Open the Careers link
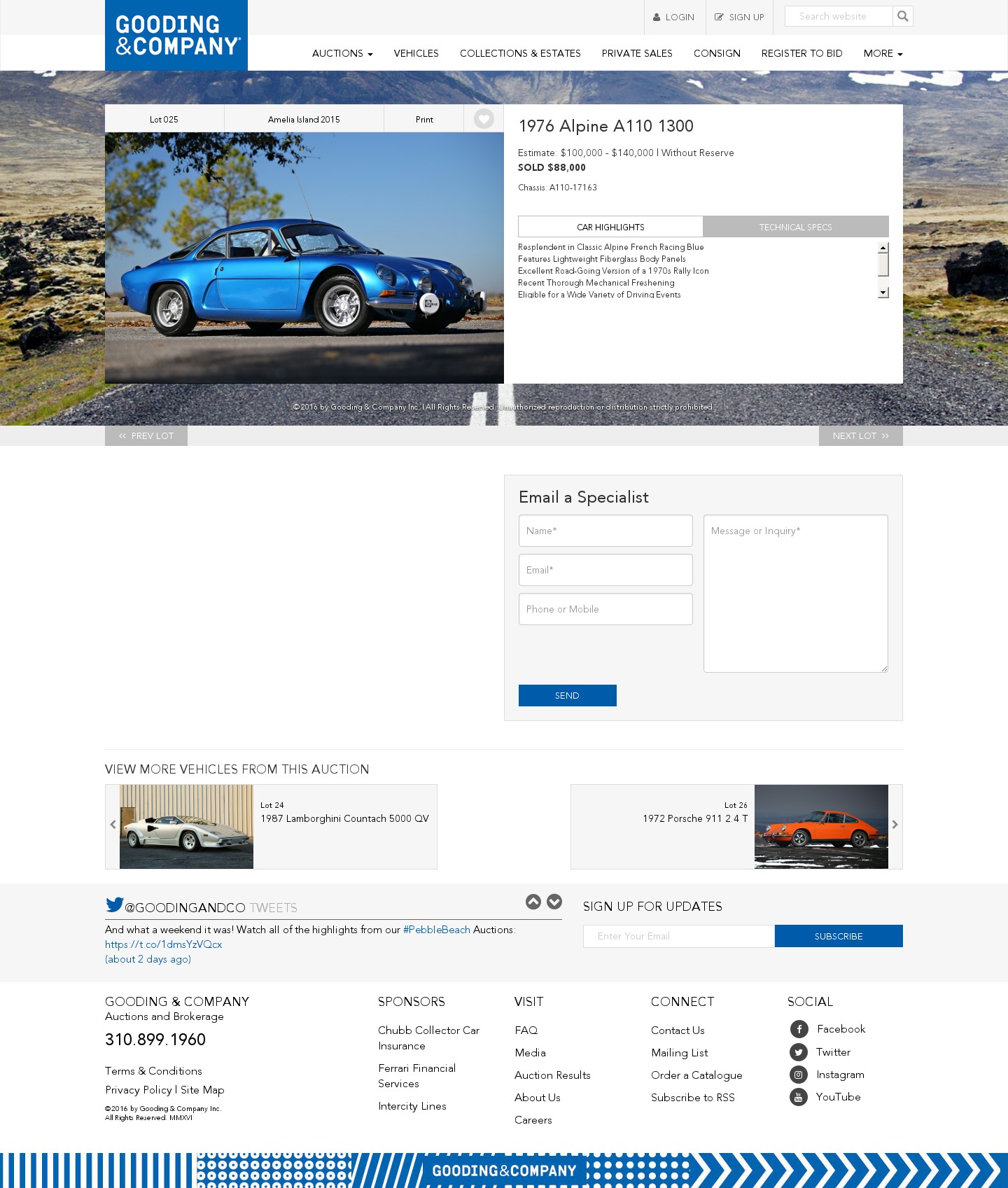The image size is (1008, 1188). point(533,1120)
